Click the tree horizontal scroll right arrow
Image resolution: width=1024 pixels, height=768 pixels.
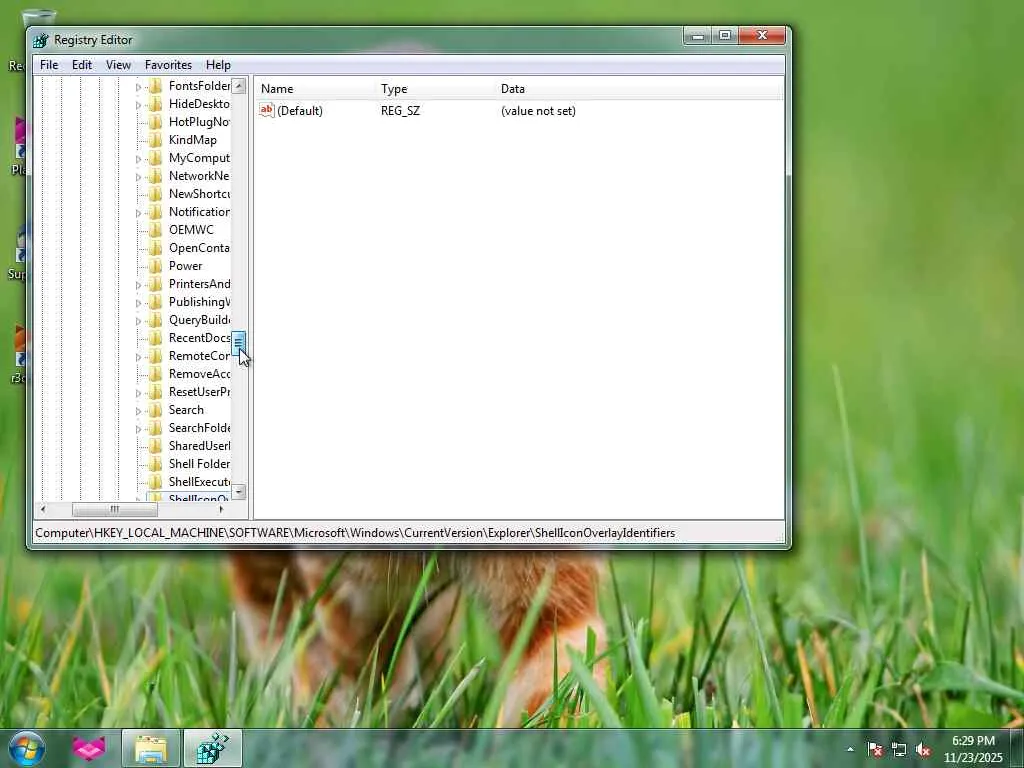(x=221, y=509)
